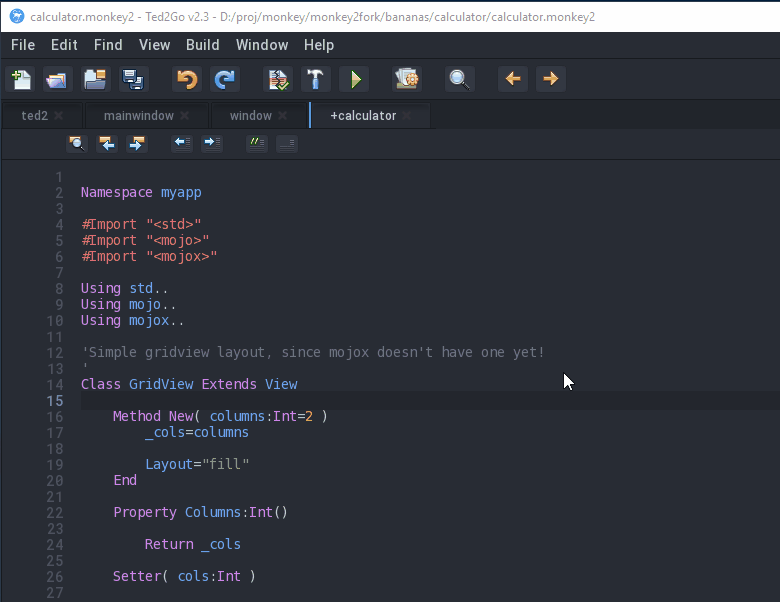Open the Build menu
Screen dimensions: 780x602
pos(202,45)
